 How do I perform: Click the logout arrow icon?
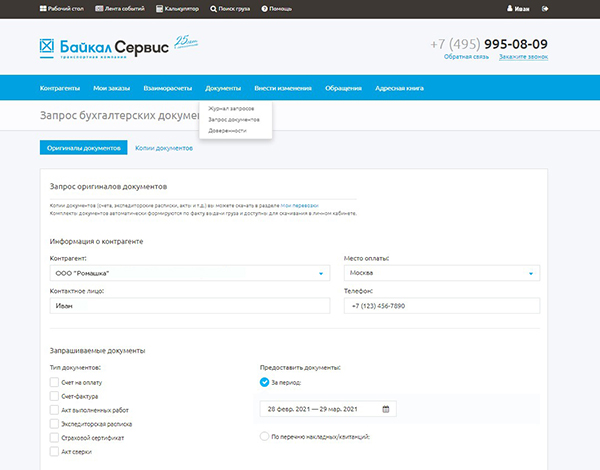pos(545,8)
